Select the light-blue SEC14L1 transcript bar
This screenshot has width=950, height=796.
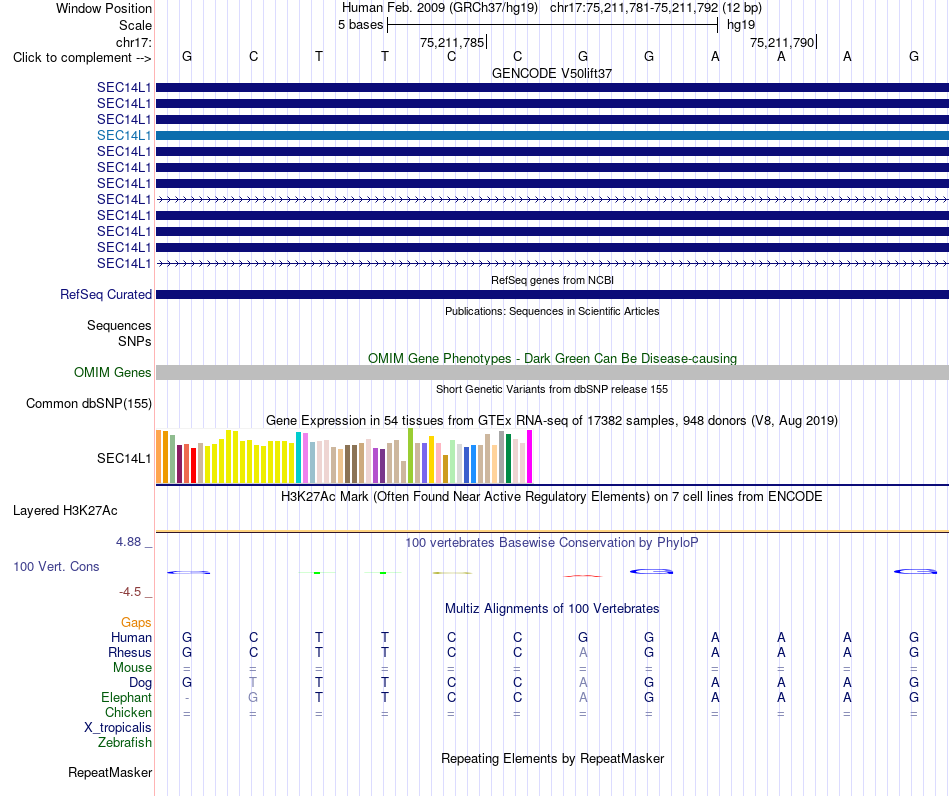coord(553,135)
